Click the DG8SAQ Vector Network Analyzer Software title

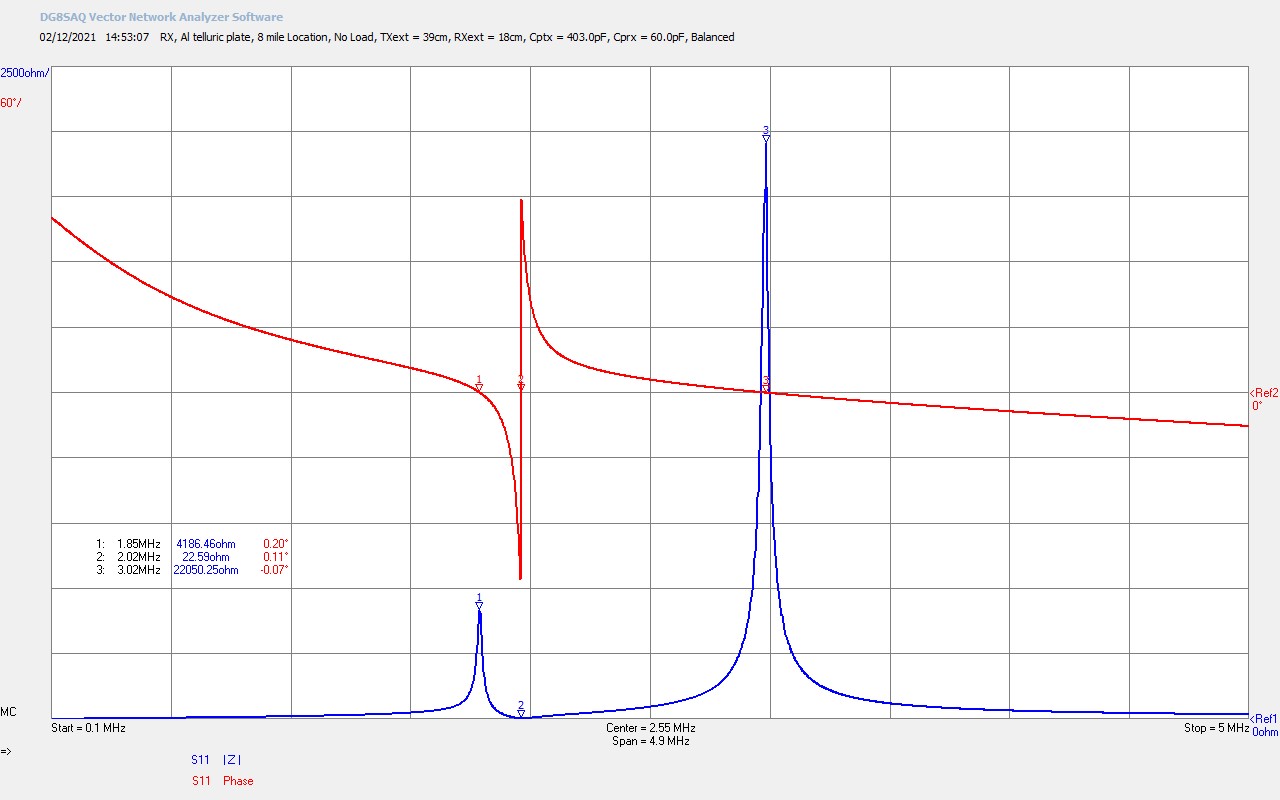161,17
